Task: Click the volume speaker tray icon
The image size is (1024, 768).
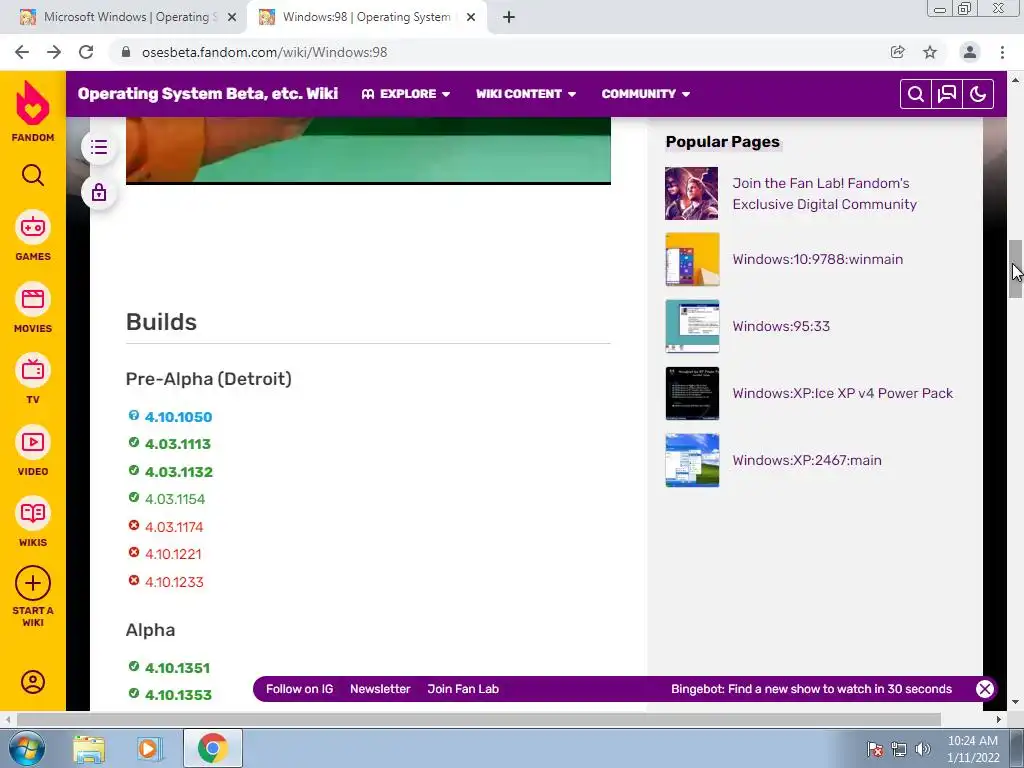Action: 922,749
